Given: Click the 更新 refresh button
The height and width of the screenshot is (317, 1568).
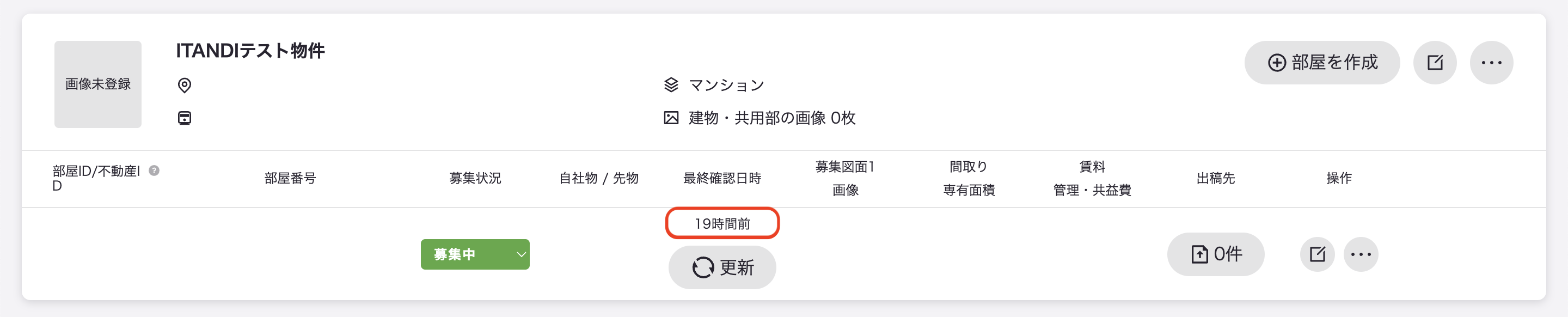Looking at the screenshot, I should pos(722,267).
